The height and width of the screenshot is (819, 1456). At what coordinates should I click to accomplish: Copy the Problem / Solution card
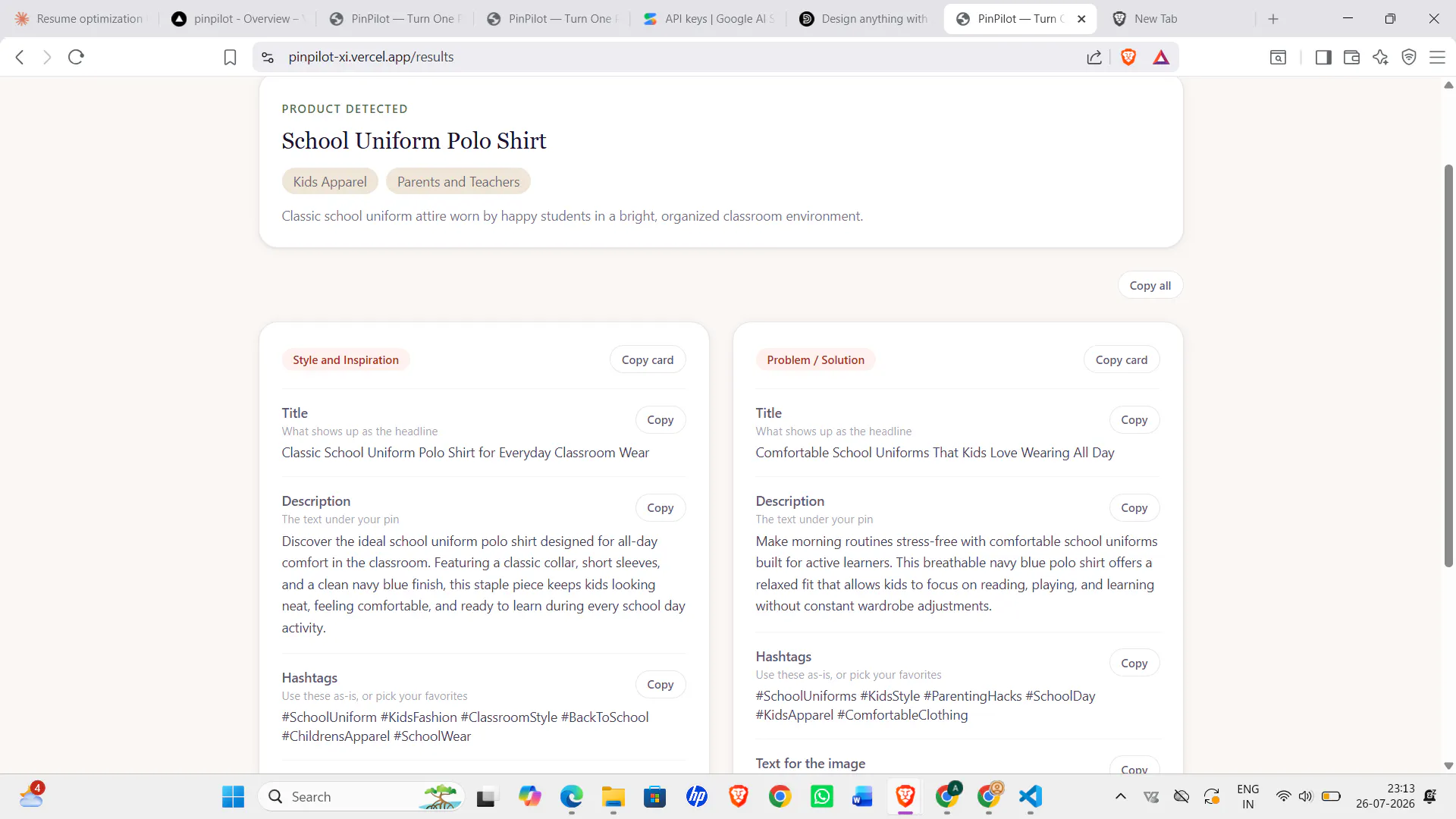point(1121,359)
